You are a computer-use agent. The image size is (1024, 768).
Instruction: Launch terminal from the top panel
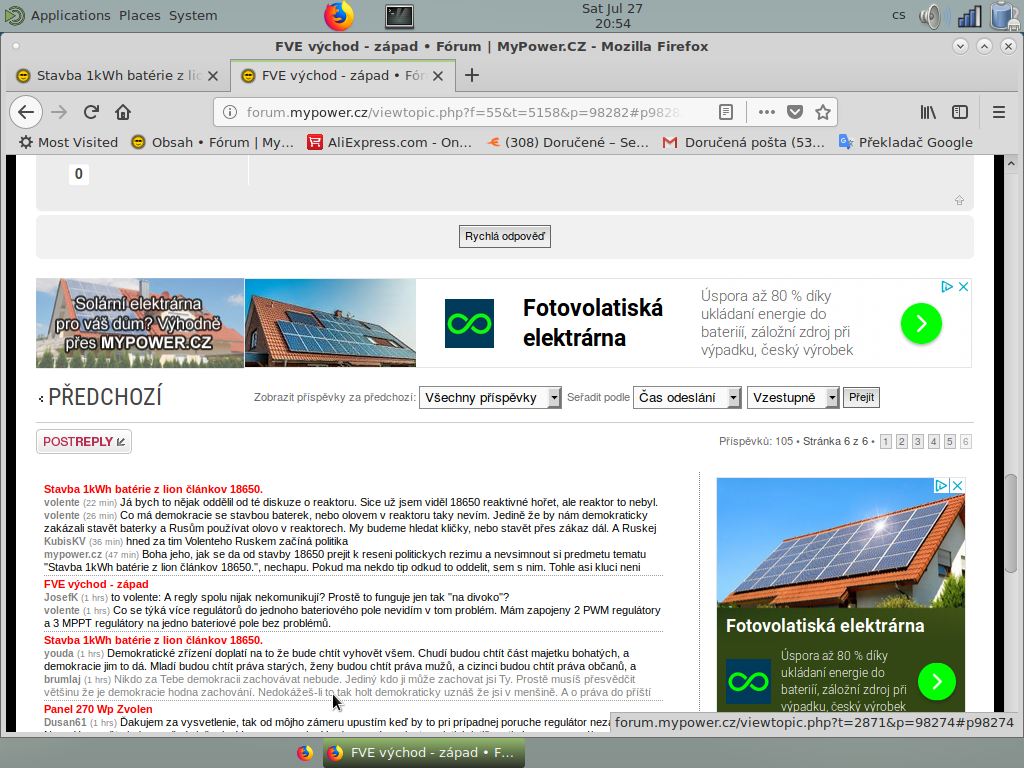click(399, 16)
